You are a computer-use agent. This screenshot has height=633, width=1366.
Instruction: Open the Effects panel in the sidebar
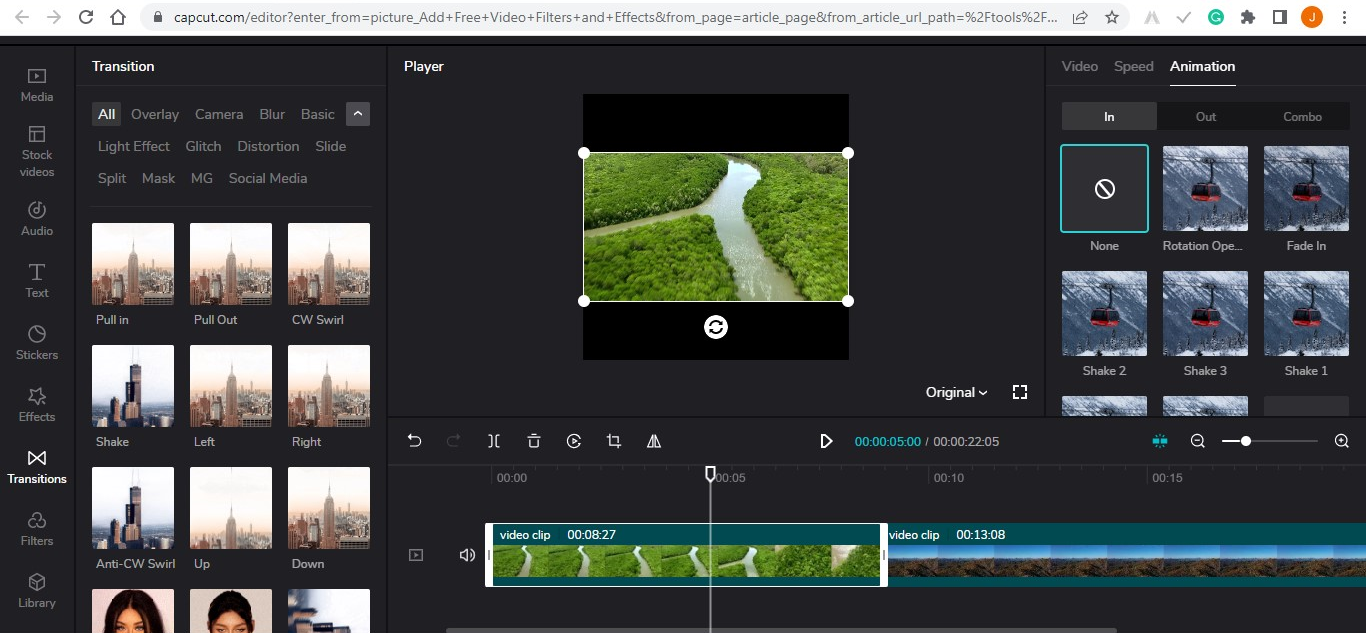tap(37, 403)
